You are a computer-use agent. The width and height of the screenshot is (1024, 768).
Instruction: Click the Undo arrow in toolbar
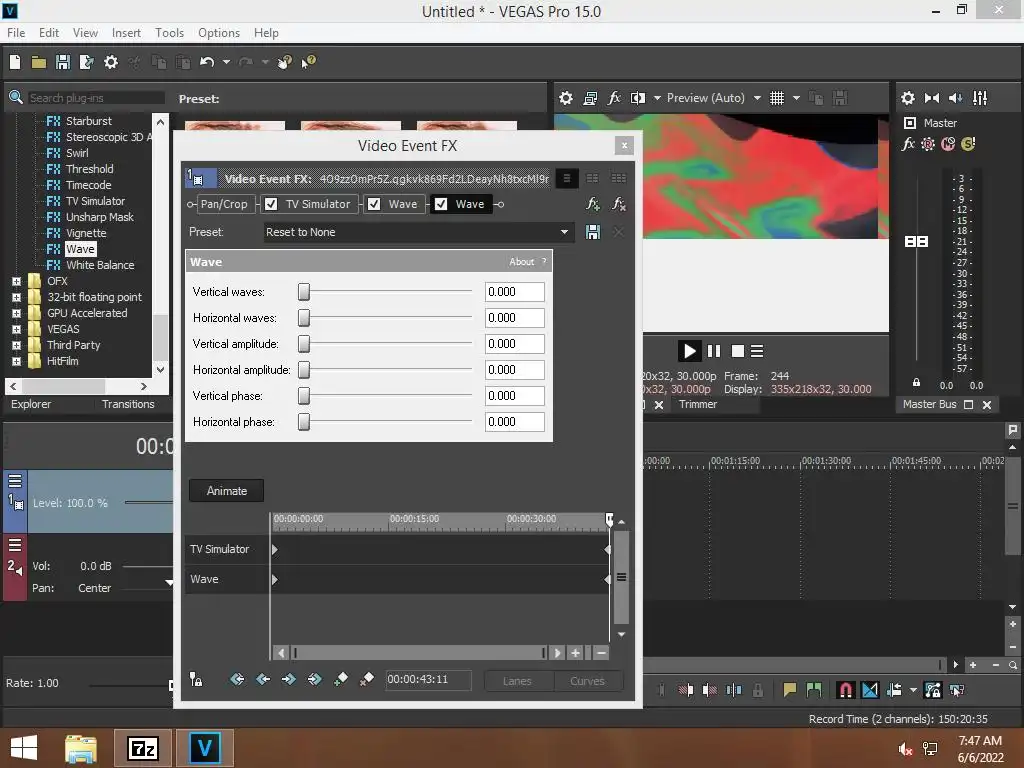click(x=207, y=62)
